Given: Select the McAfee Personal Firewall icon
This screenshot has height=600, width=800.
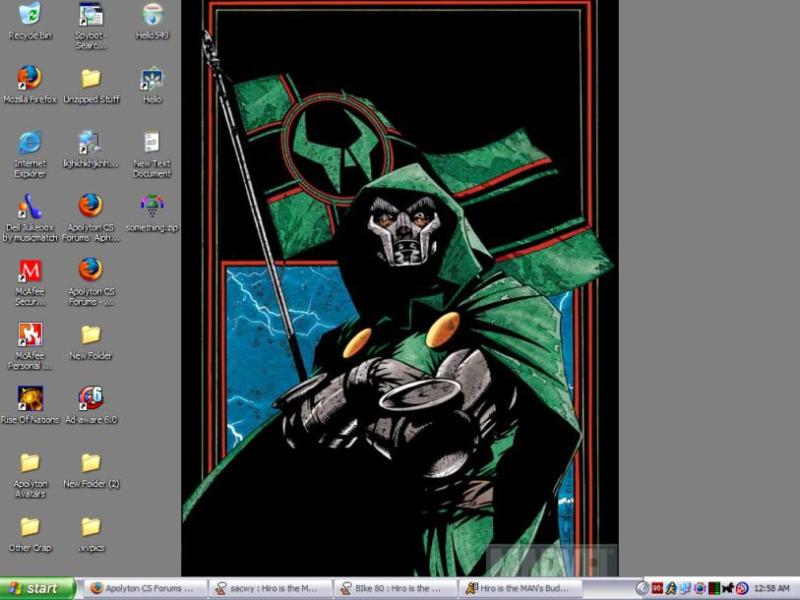Looking at the screenshot, I should coord(30,334).
